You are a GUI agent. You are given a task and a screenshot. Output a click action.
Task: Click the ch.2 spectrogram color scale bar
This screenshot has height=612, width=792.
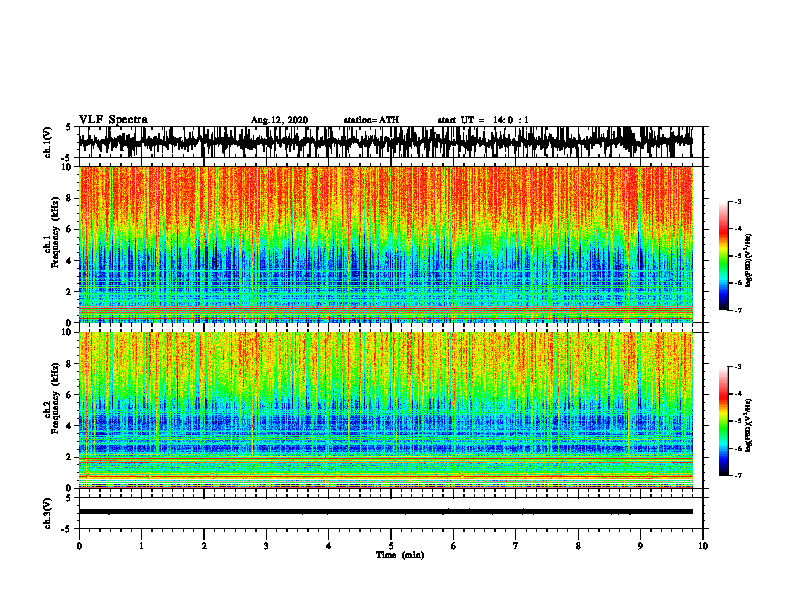723,421
